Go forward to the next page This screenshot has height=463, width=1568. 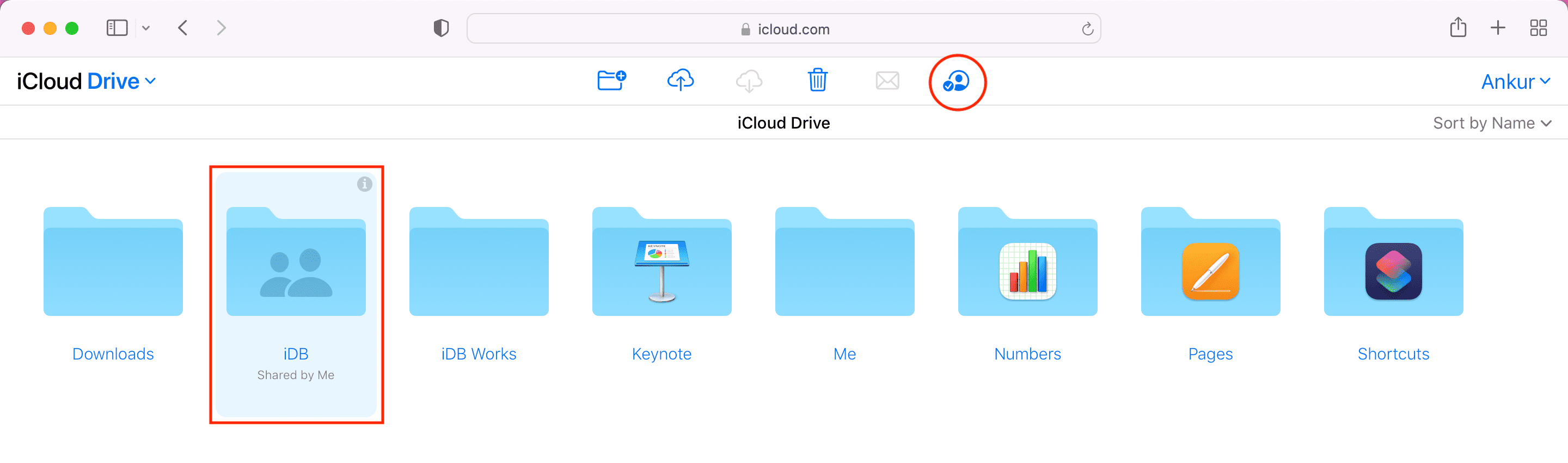coord(221,28)
